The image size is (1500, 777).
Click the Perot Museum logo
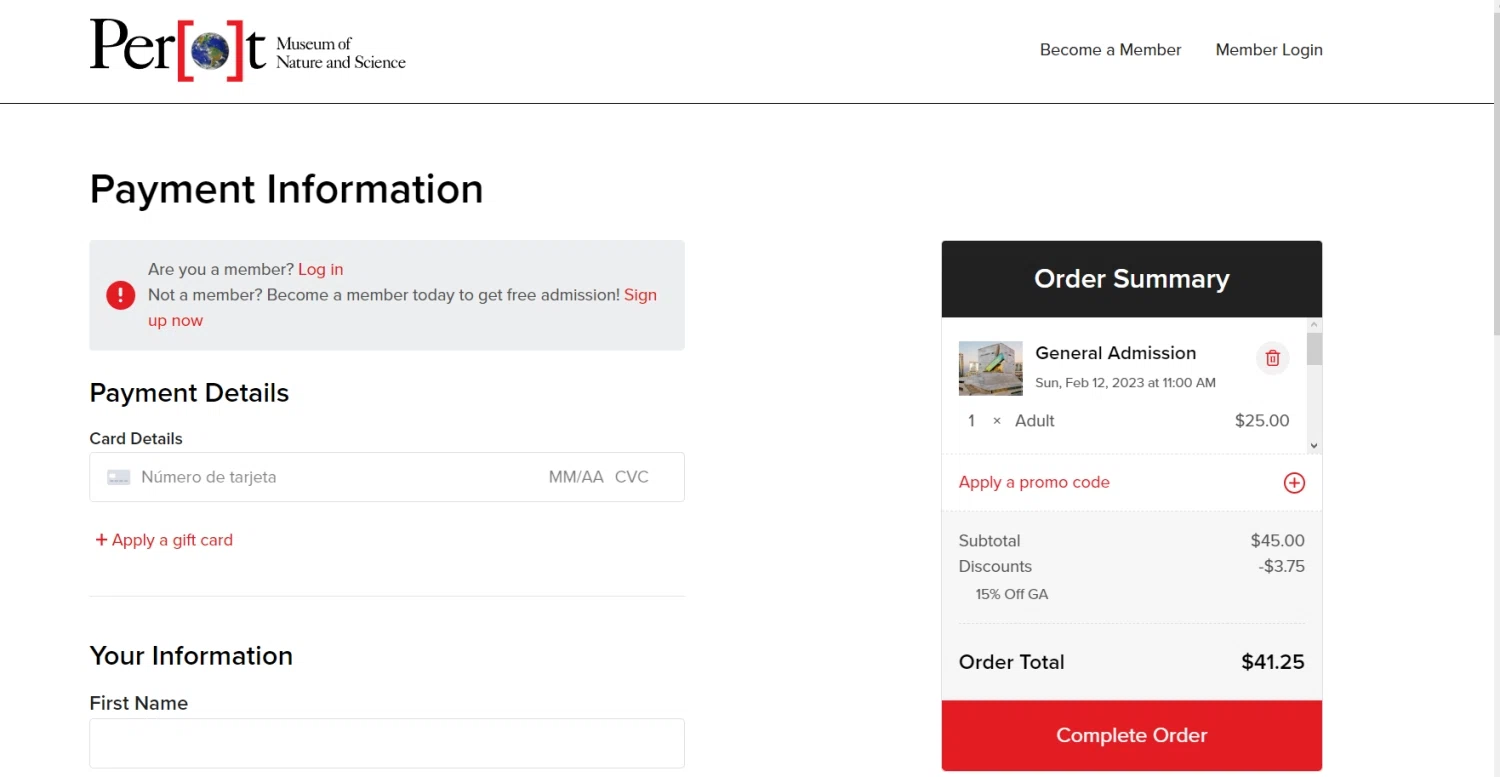[x=247, y=50]
